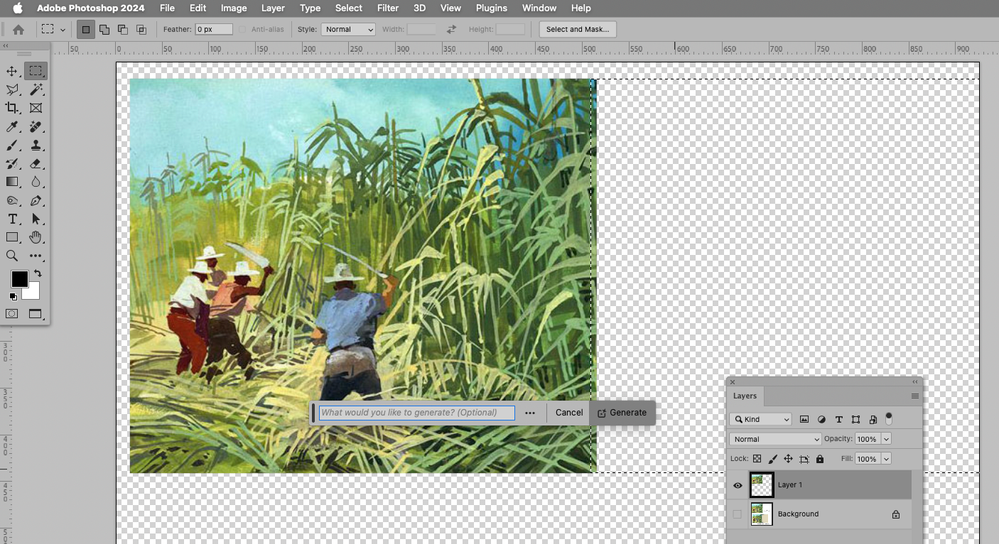The height and width of the screenshot is (544, 999).
Task: Filter layers by adjustment layers
Action: [821, 419]
